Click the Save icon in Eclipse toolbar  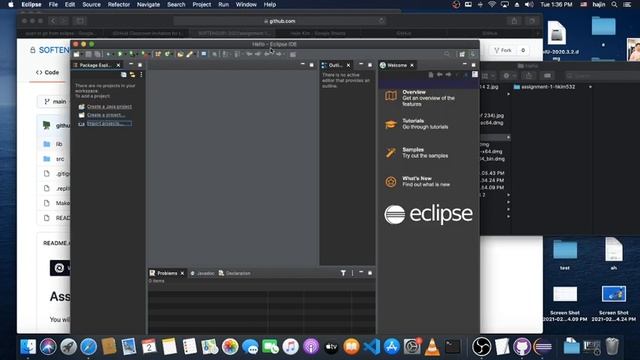(x=88, y=54)
